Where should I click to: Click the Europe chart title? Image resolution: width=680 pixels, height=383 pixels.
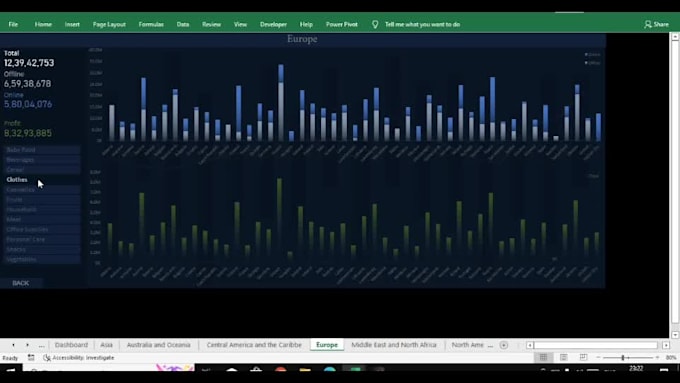pos(302,39)
